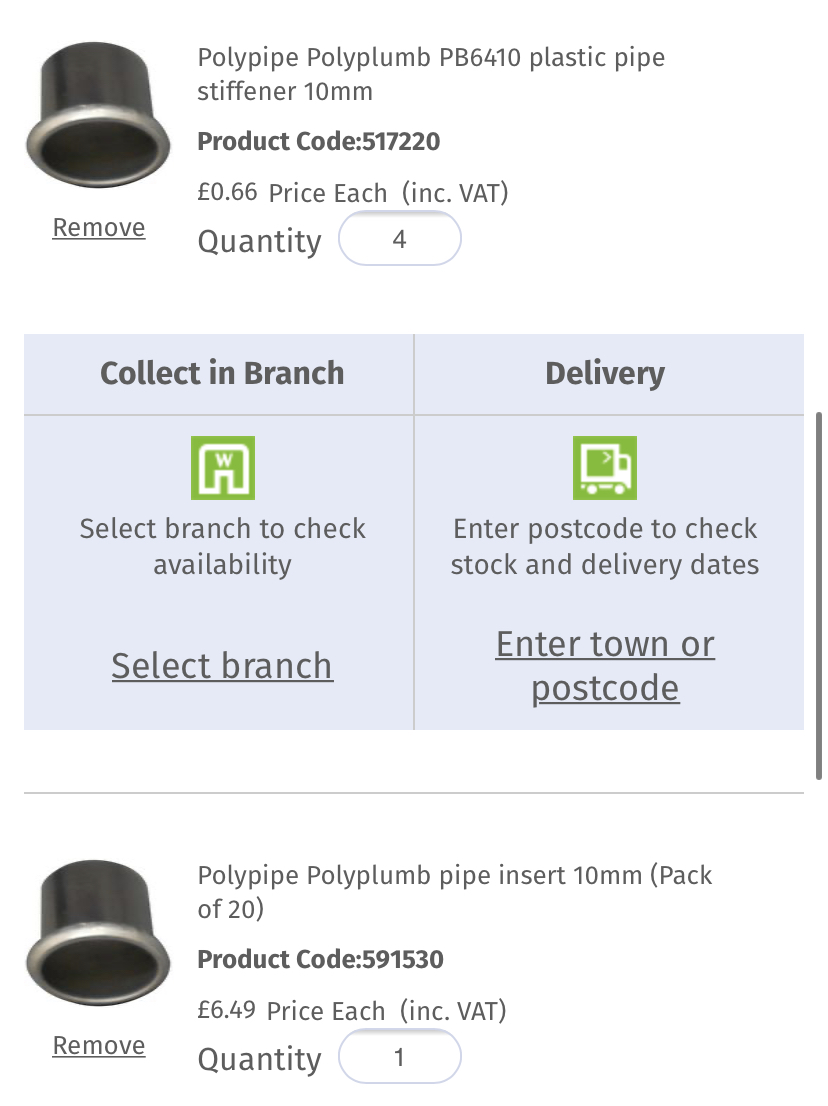The image size is (828, 1106).
Task: Click 'Enter postcode to check stock' text
Action: [x=605, y=546]
